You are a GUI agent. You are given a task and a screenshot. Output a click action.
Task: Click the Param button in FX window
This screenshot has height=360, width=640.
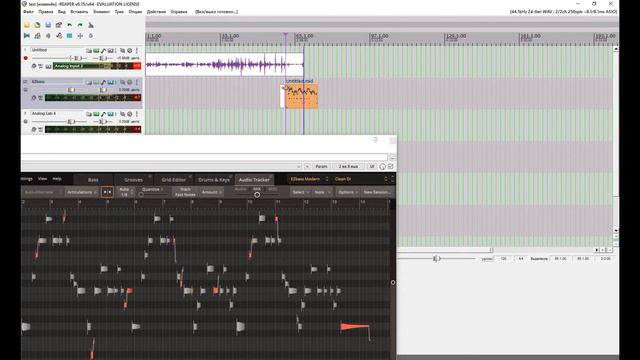tap(322, 167)
